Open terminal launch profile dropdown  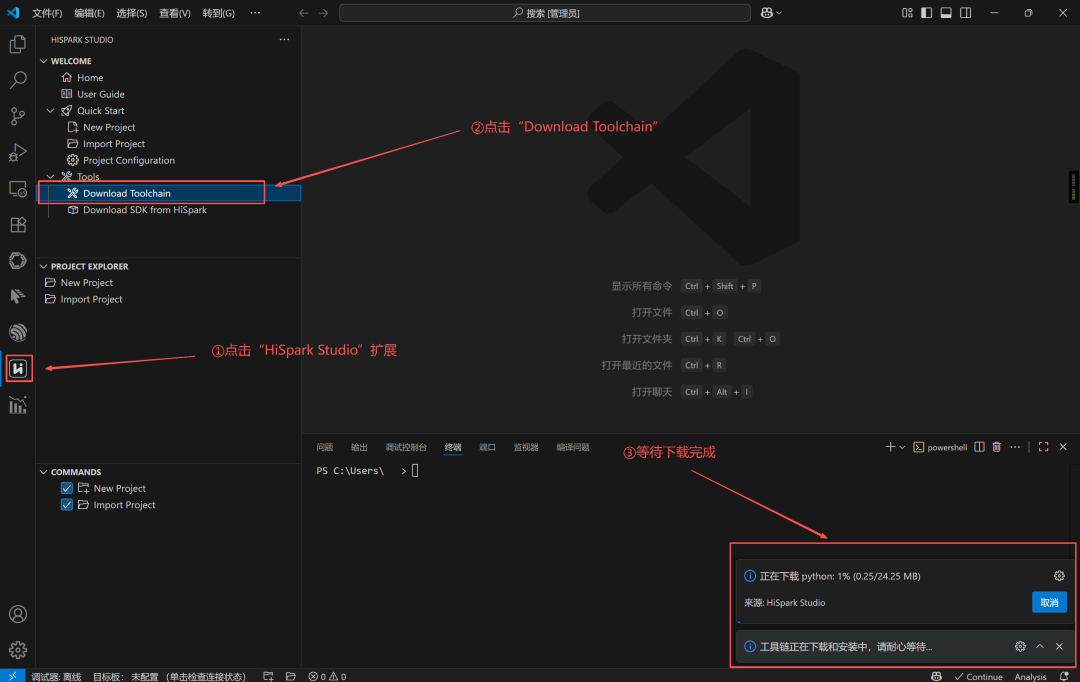[x=902, y=448]
